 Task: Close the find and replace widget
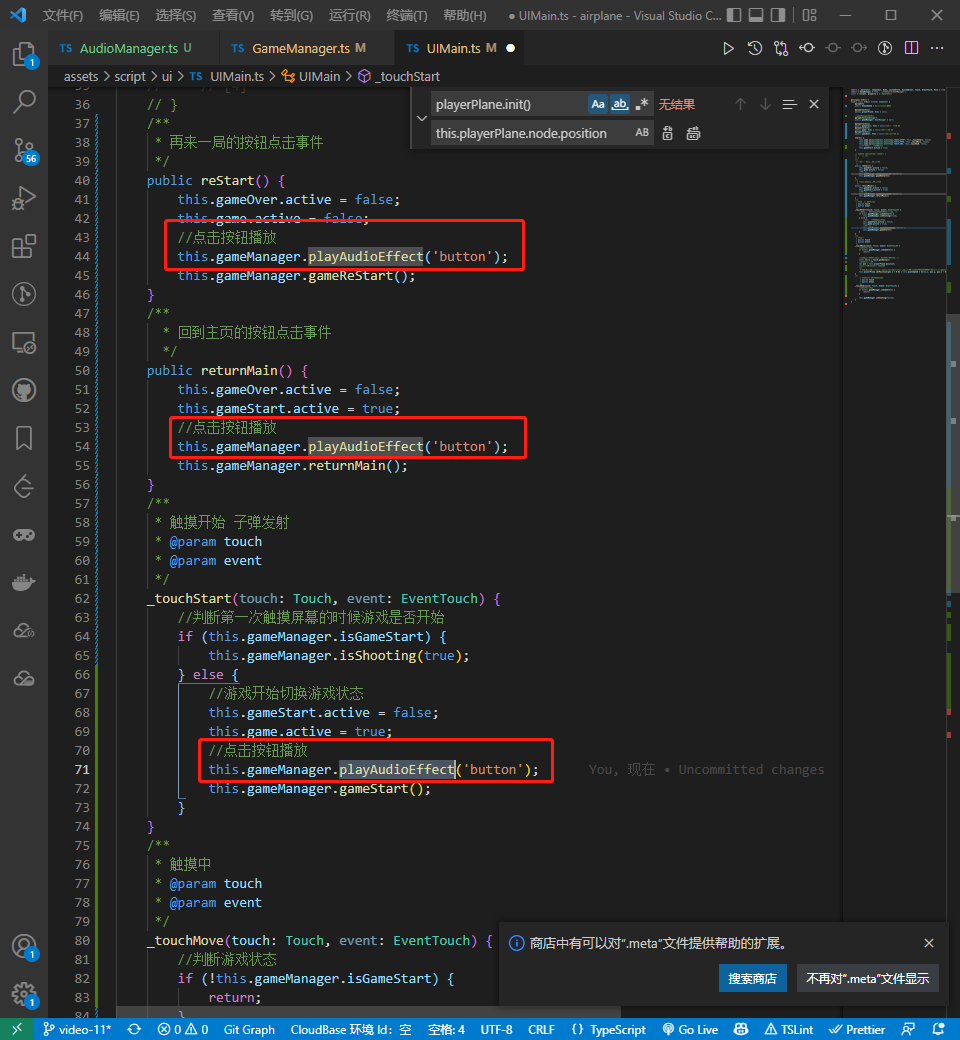point(814,104)
